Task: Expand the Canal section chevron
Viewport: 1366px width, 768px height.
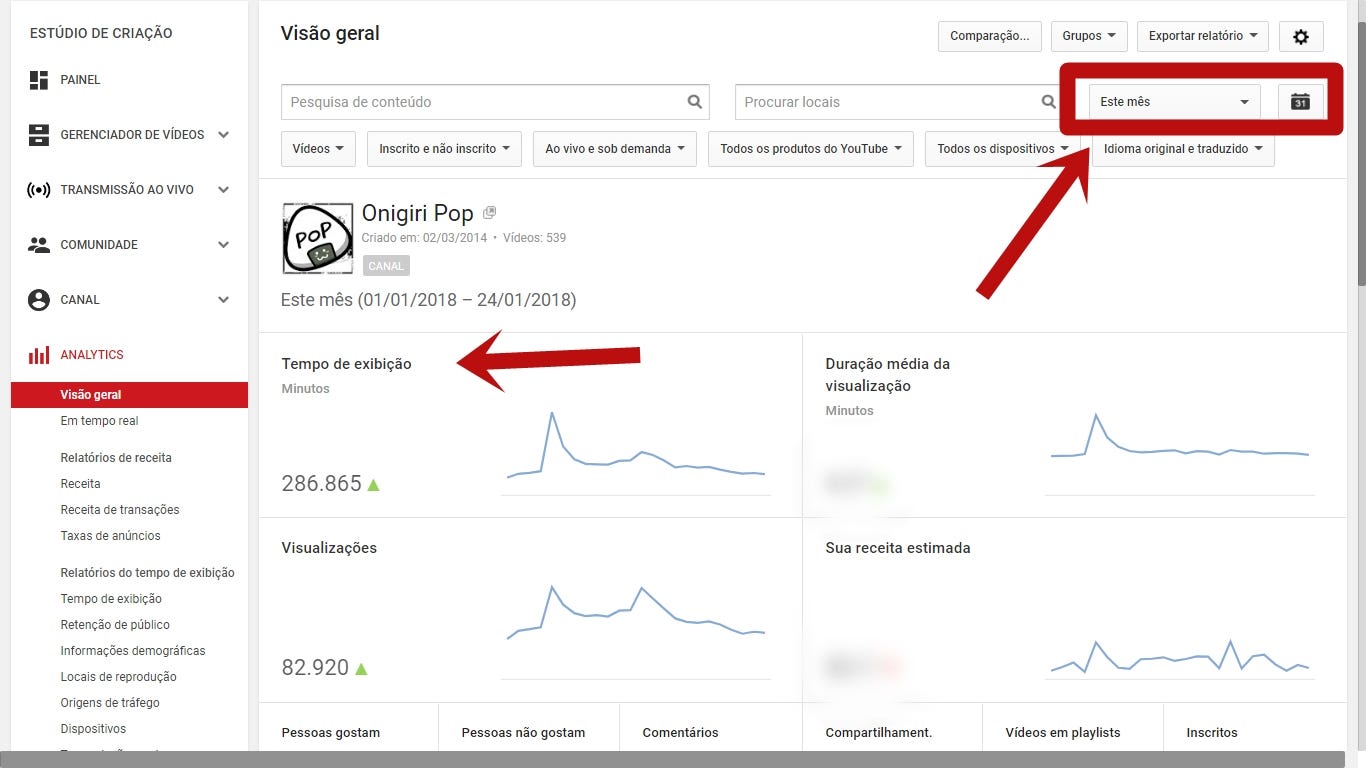Action: (223, 300)
